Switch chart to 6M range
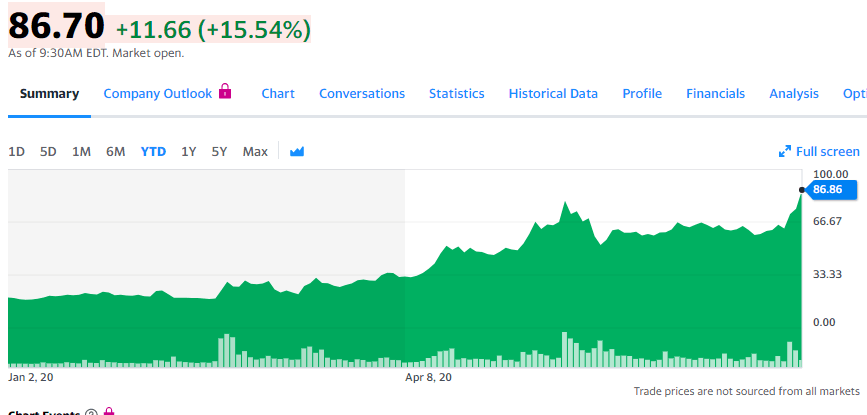The width and height of the screenshot is (867, 415). (x=115, y=152)
